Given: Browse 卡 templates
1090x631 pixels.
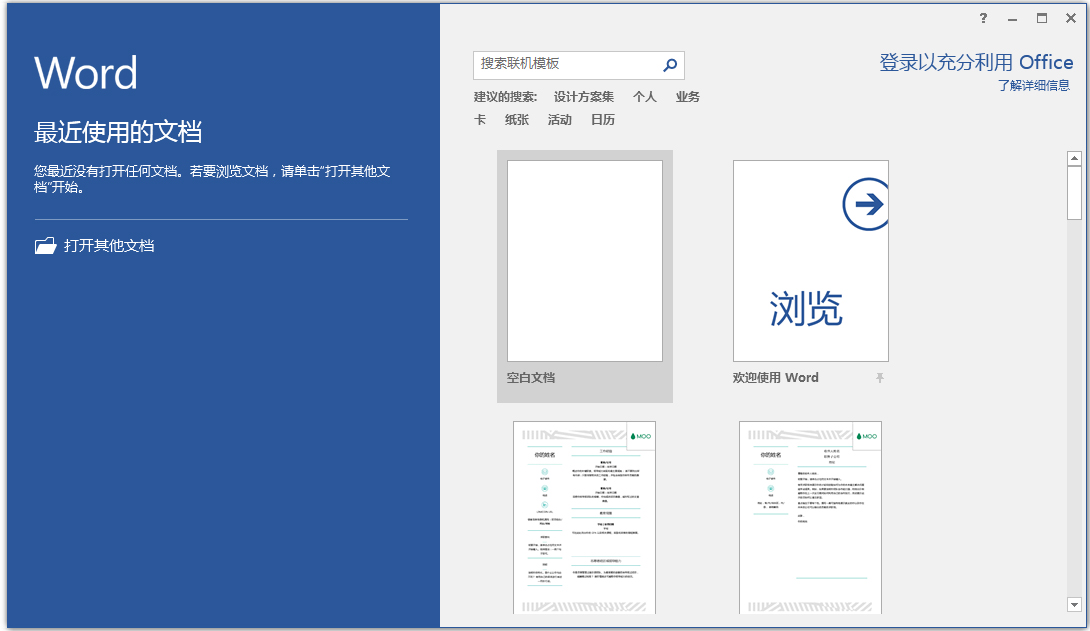Looking at the screenshot, I should [480, 119].
